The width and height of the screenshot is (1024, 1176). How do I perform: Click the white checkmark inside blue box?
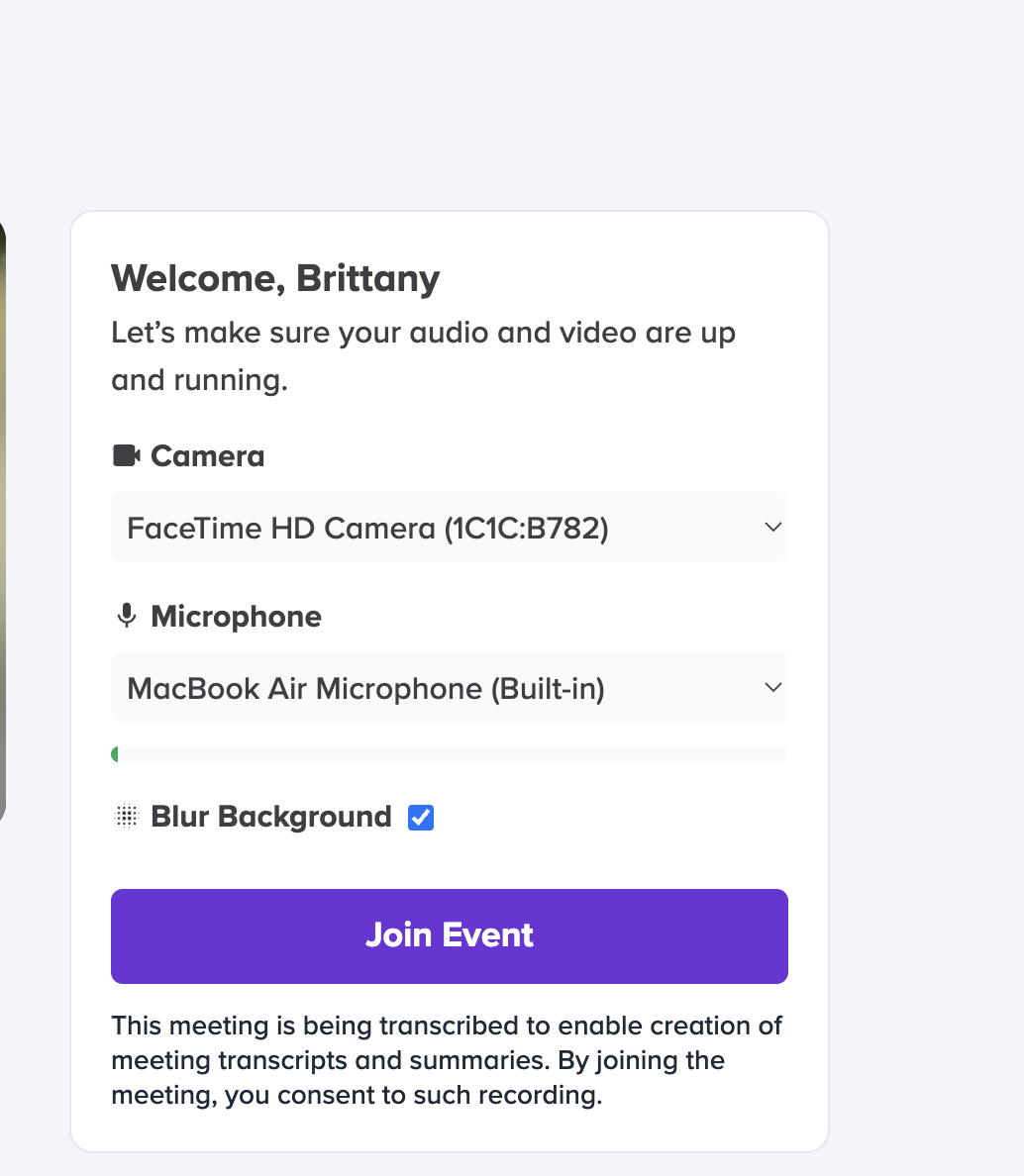click(421, 818)
